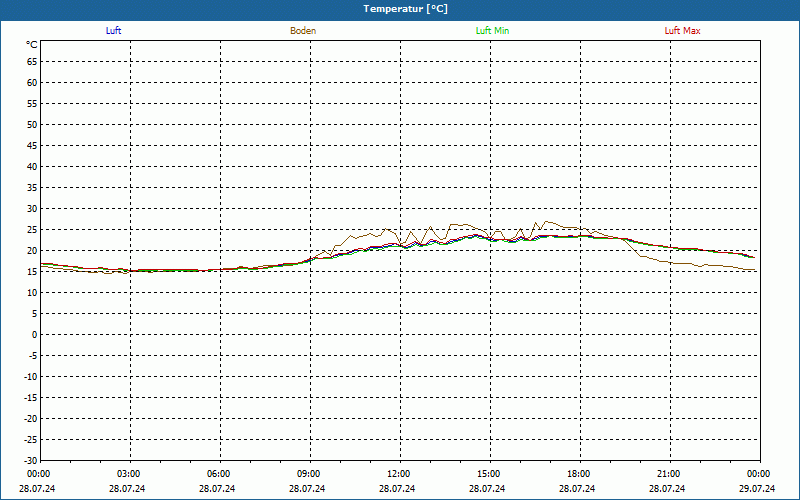
Task: Click the 15 value on the y-axis
Action: click(32, 272)
